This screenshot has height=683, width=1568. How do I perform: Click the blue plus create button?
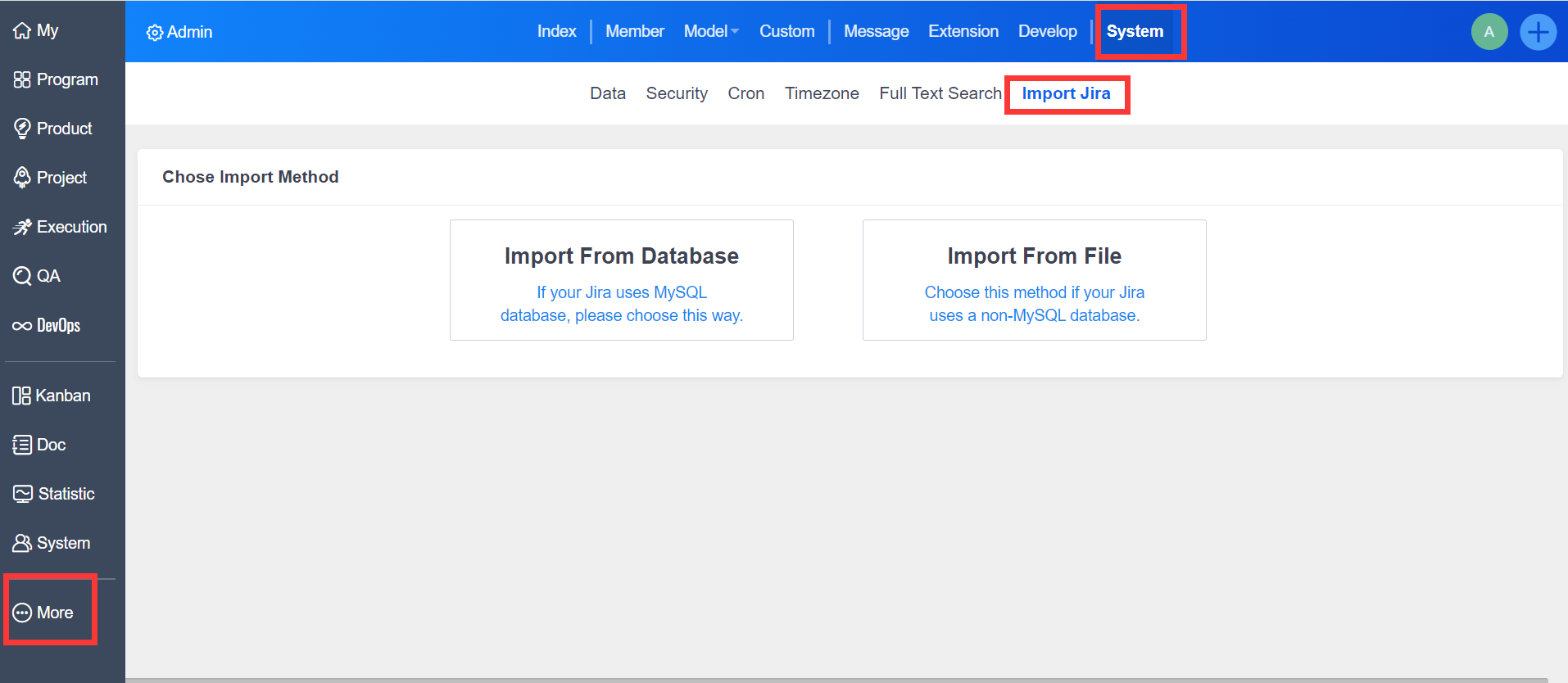pyautogui.click(x=1538, y=32)
